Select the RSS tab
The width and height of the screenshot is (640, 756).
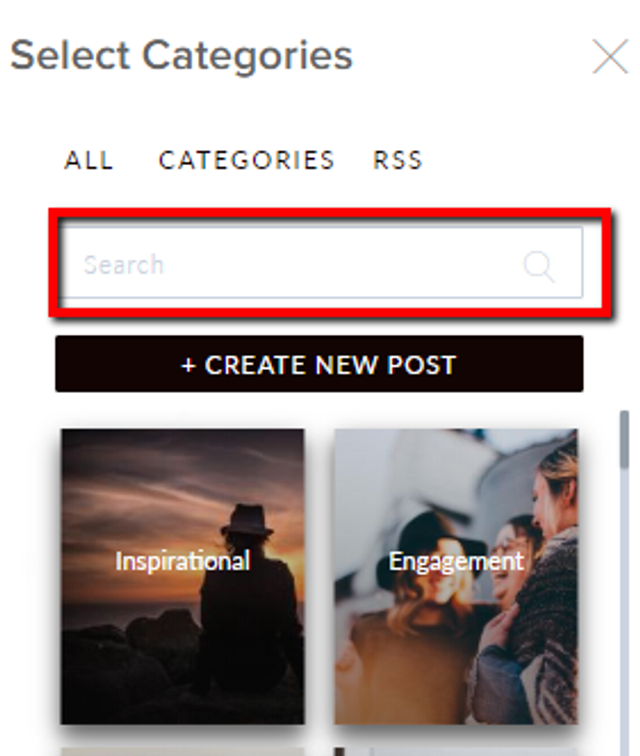[398, 160]
